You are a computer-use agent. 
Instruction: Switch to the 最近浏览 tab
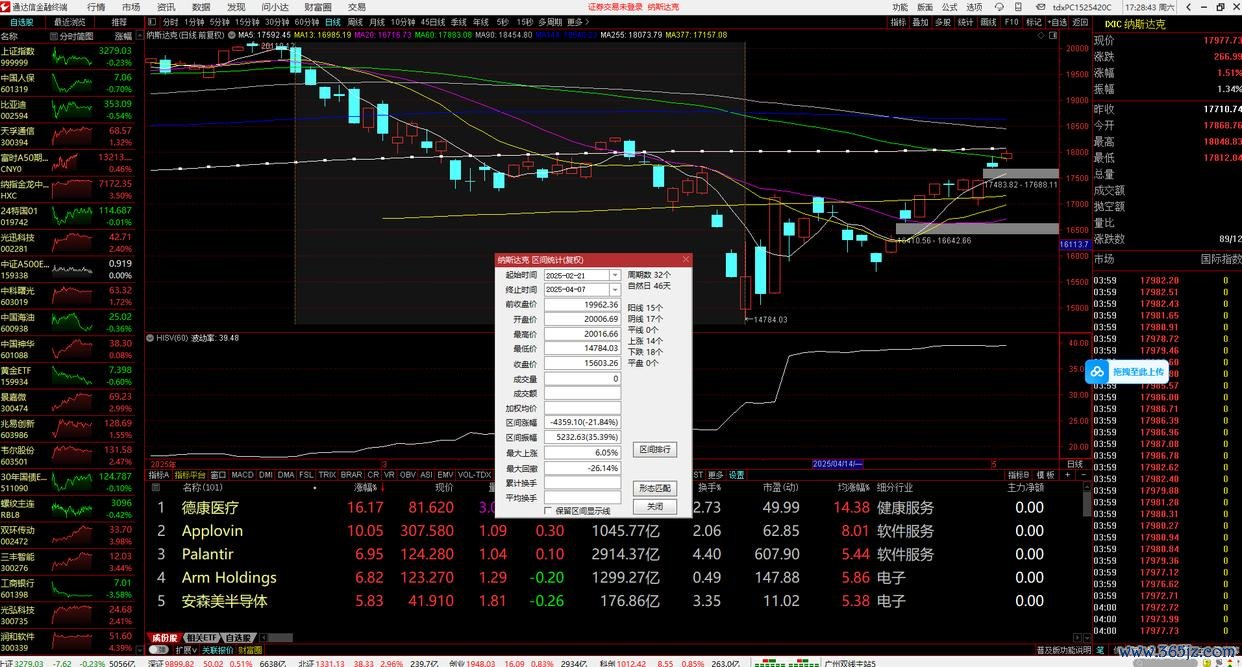click(x=70, y=21)
